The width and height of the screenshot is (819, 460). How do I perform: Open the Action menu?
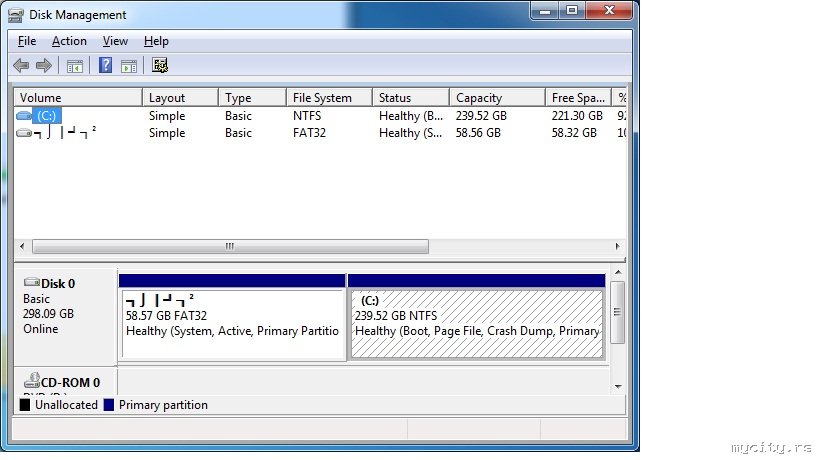69,41
